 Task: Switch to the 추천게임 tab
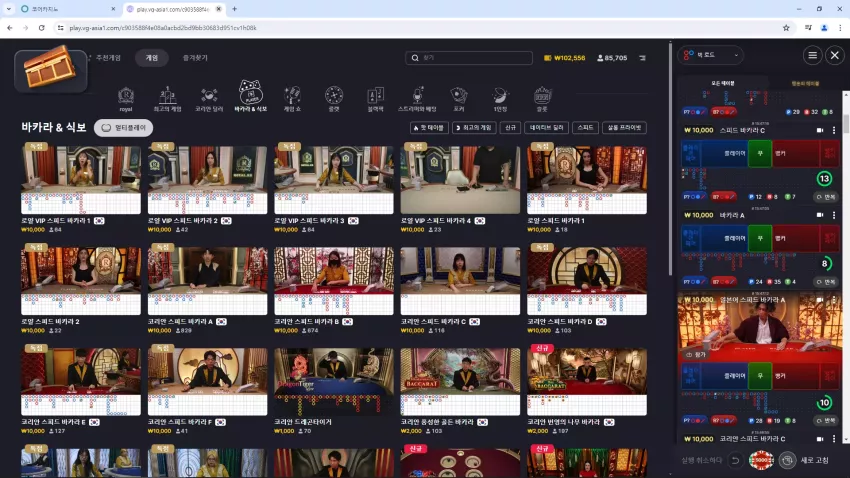tap(108, 58)
